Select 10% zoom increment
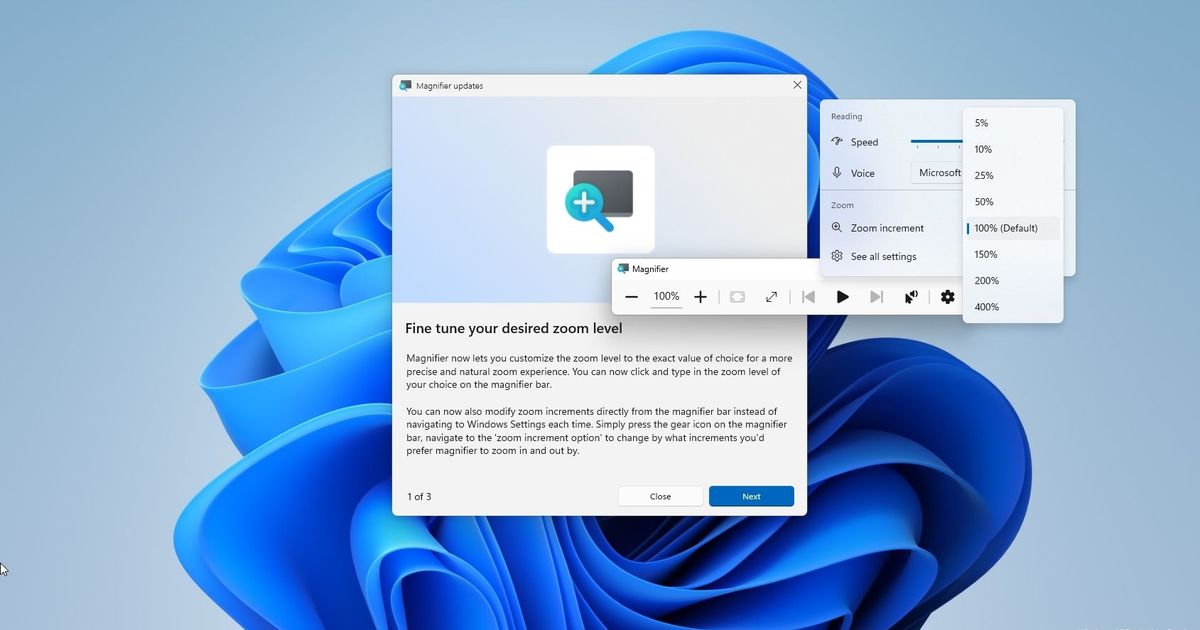 (x=1013, y=149)
